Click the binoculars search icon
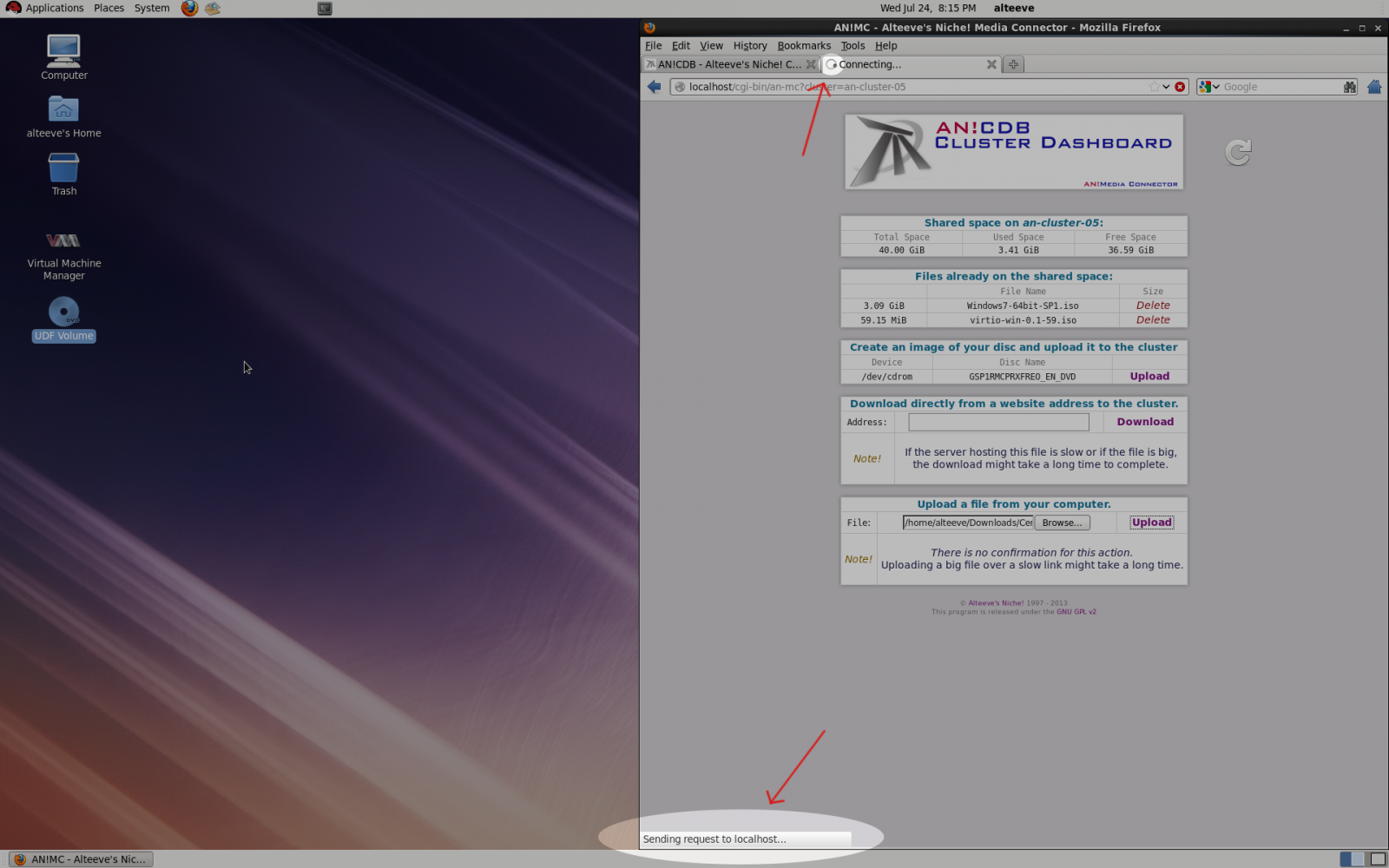Image resolution: width=1389 pixels, height=868 pixels. 1349,87
